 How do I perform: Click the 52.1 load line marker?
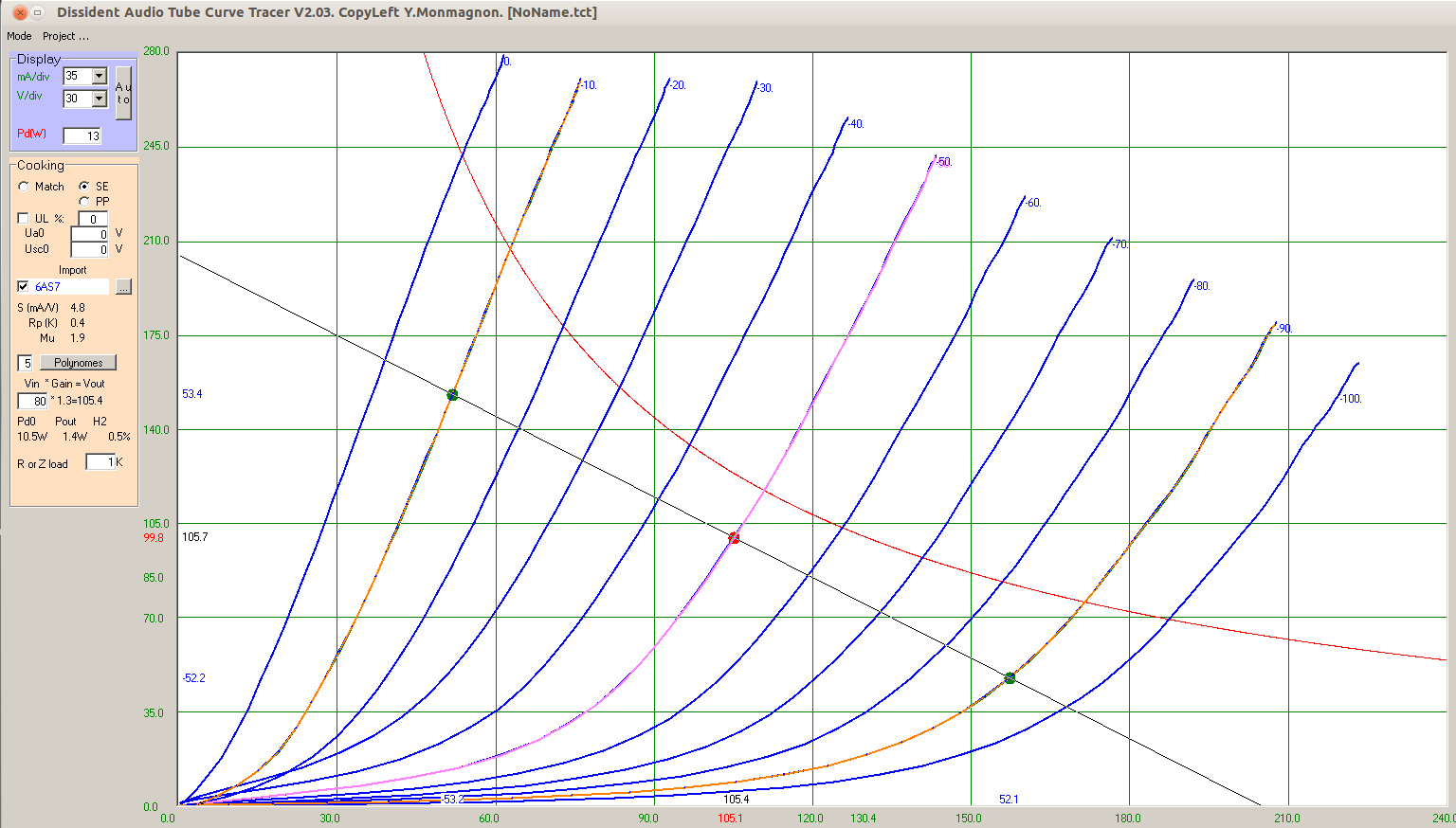[x=1010, y=678]
